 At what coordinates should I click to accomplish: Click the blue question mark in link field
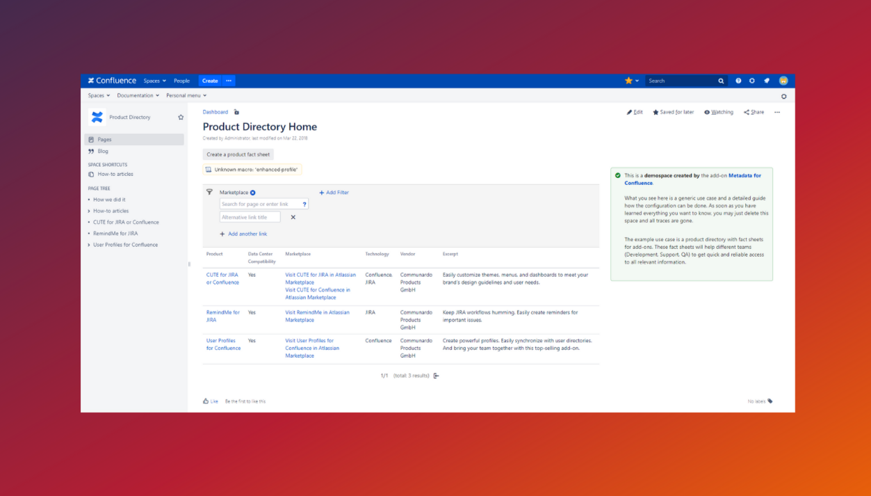(304, 204)
